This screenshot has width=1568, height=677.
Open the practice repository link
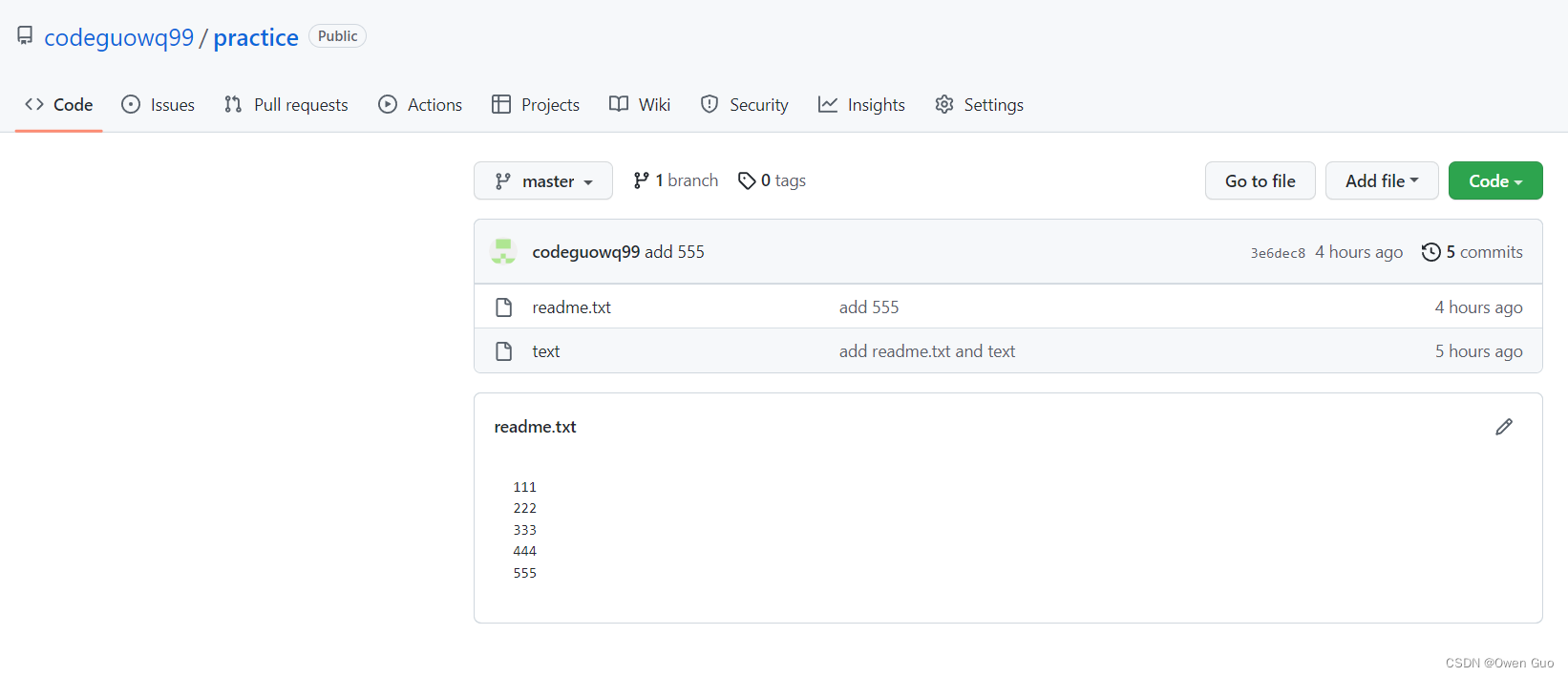[256, 37]
